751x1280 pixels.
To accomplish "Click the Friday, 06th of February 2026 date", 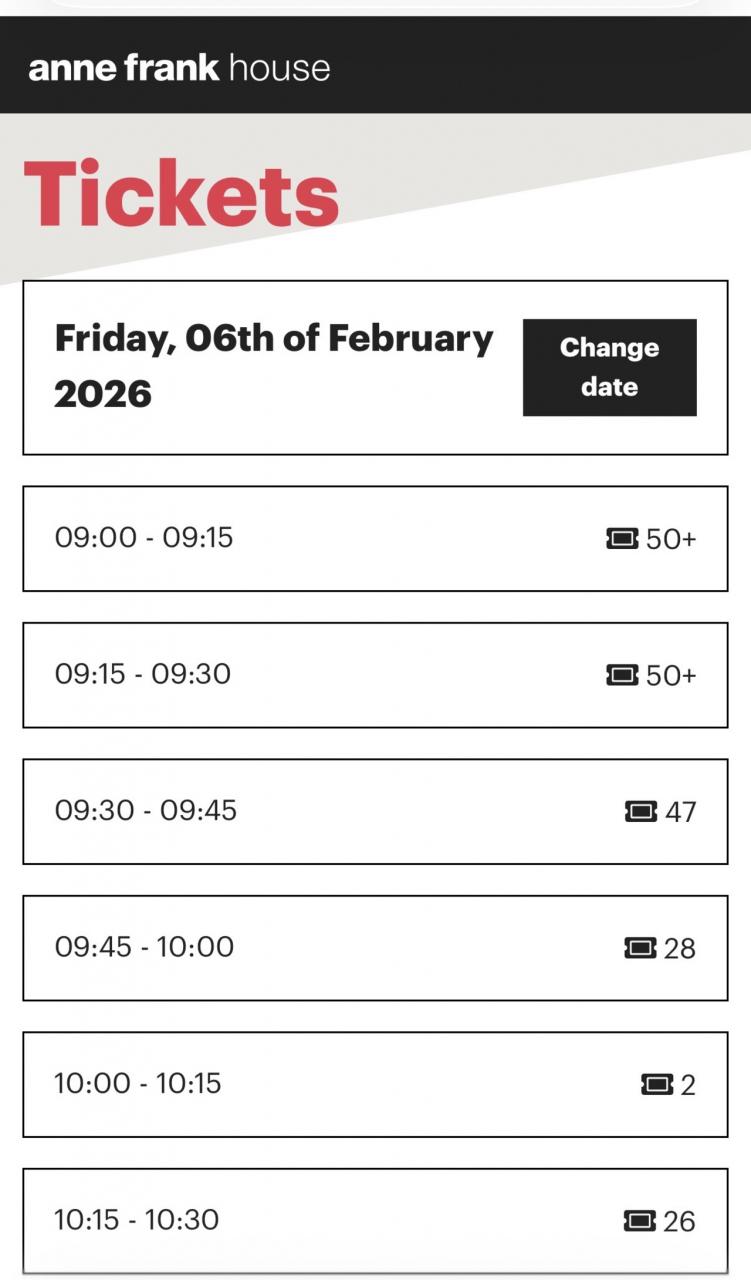I will (273, 366).
